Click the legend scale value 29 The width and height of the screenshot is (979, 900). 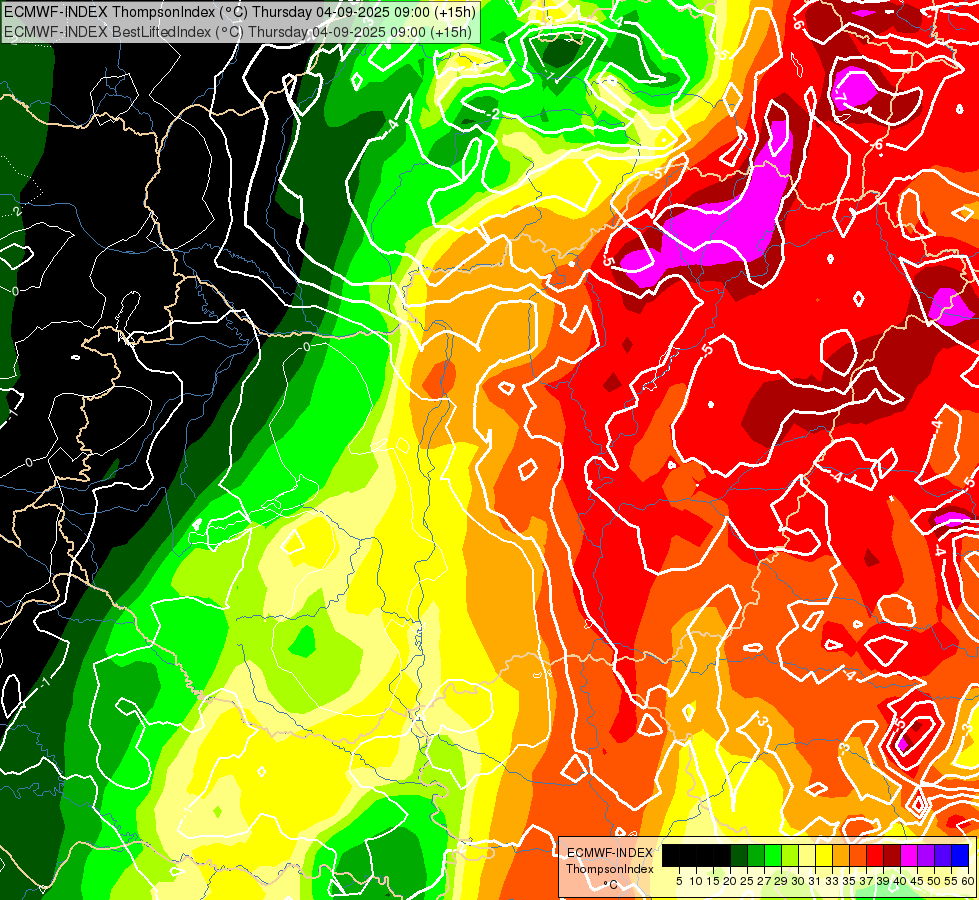(782, 881)
